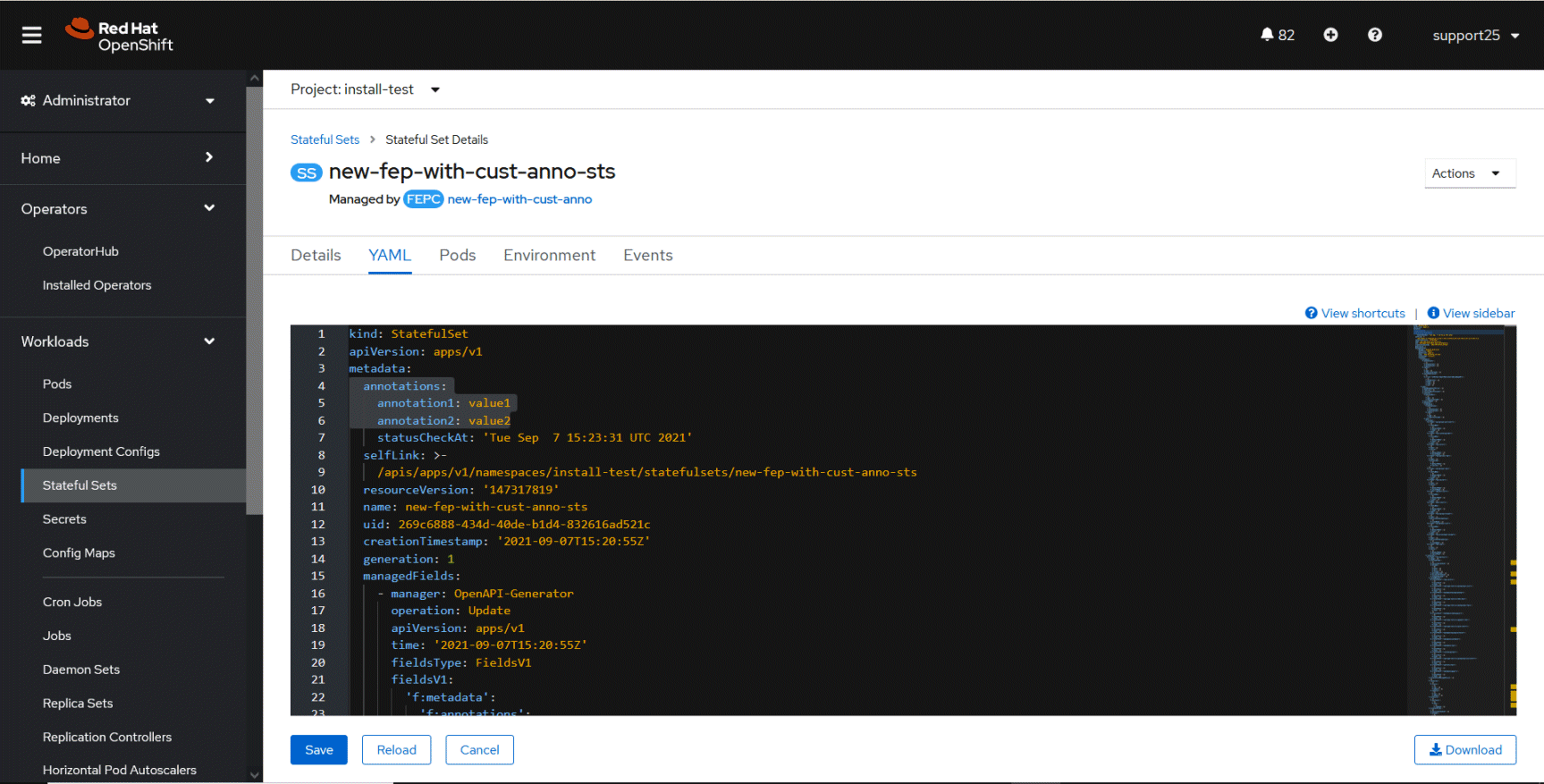Click the 'annotation2: value2' line
1544x784 pixels.
pyautogui.click(x=443, y=421)
